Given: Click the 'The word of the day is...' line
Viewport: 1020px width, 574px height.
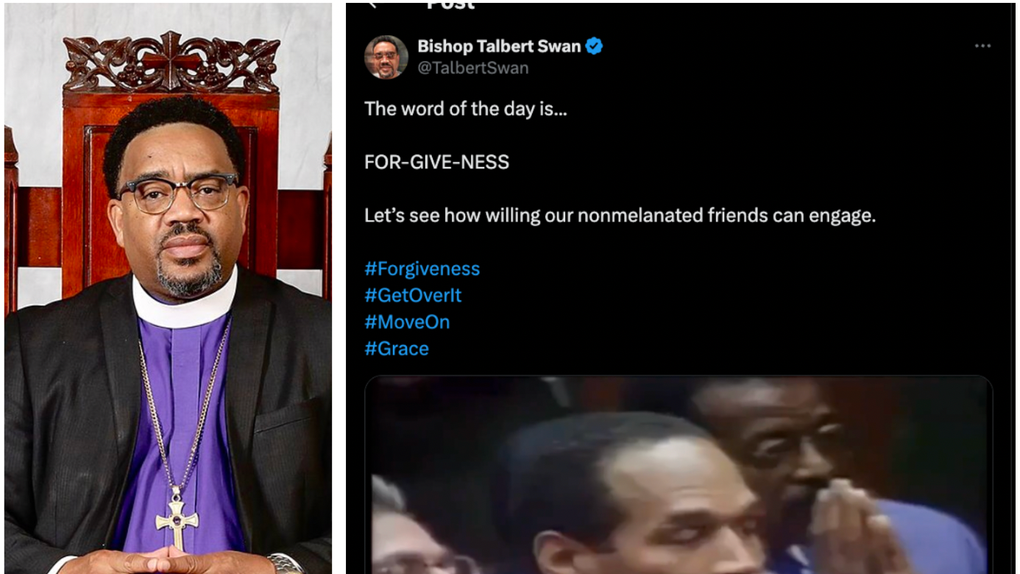Looking at the screenshot, I should 466,109.
